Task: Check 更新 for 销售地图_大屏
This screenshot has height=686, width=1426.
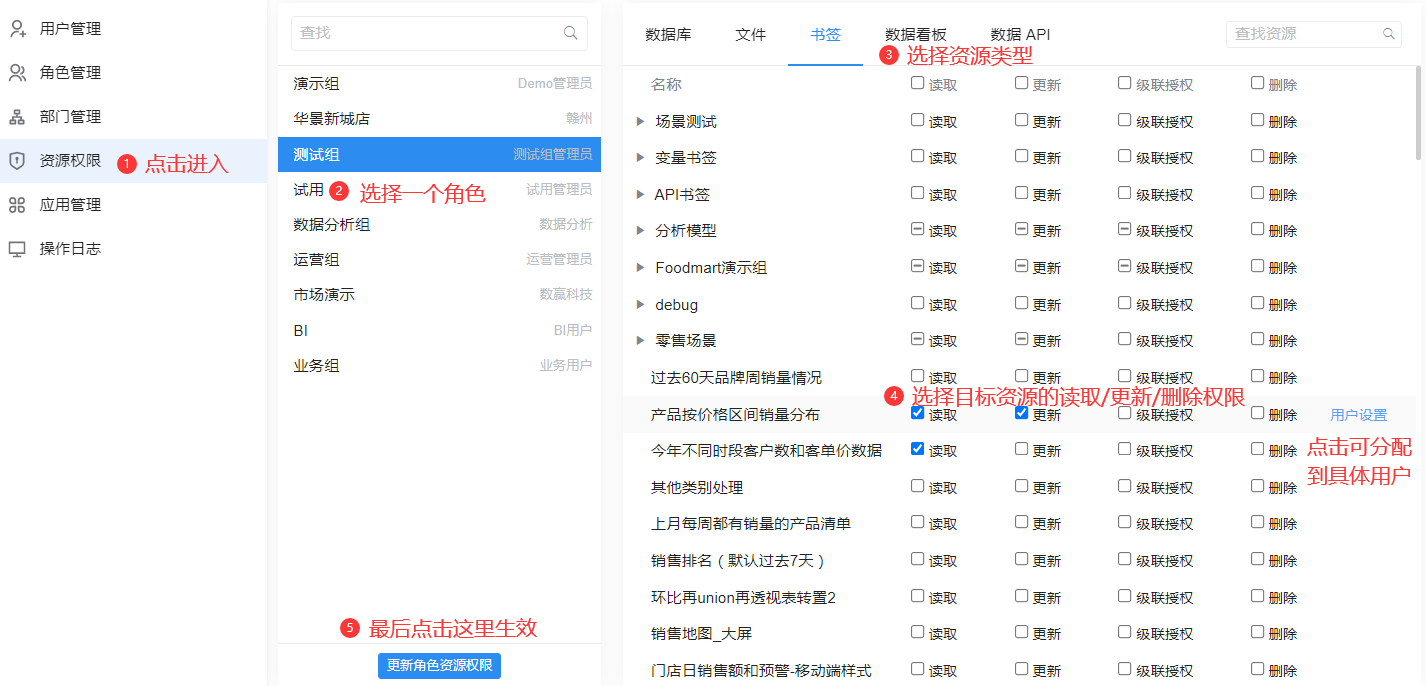Action: (1021, 633)
